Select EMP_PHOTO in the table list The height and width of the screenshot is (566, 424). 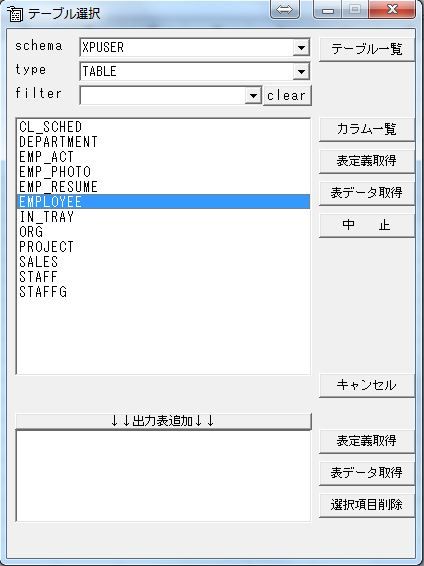pos(163,172)
